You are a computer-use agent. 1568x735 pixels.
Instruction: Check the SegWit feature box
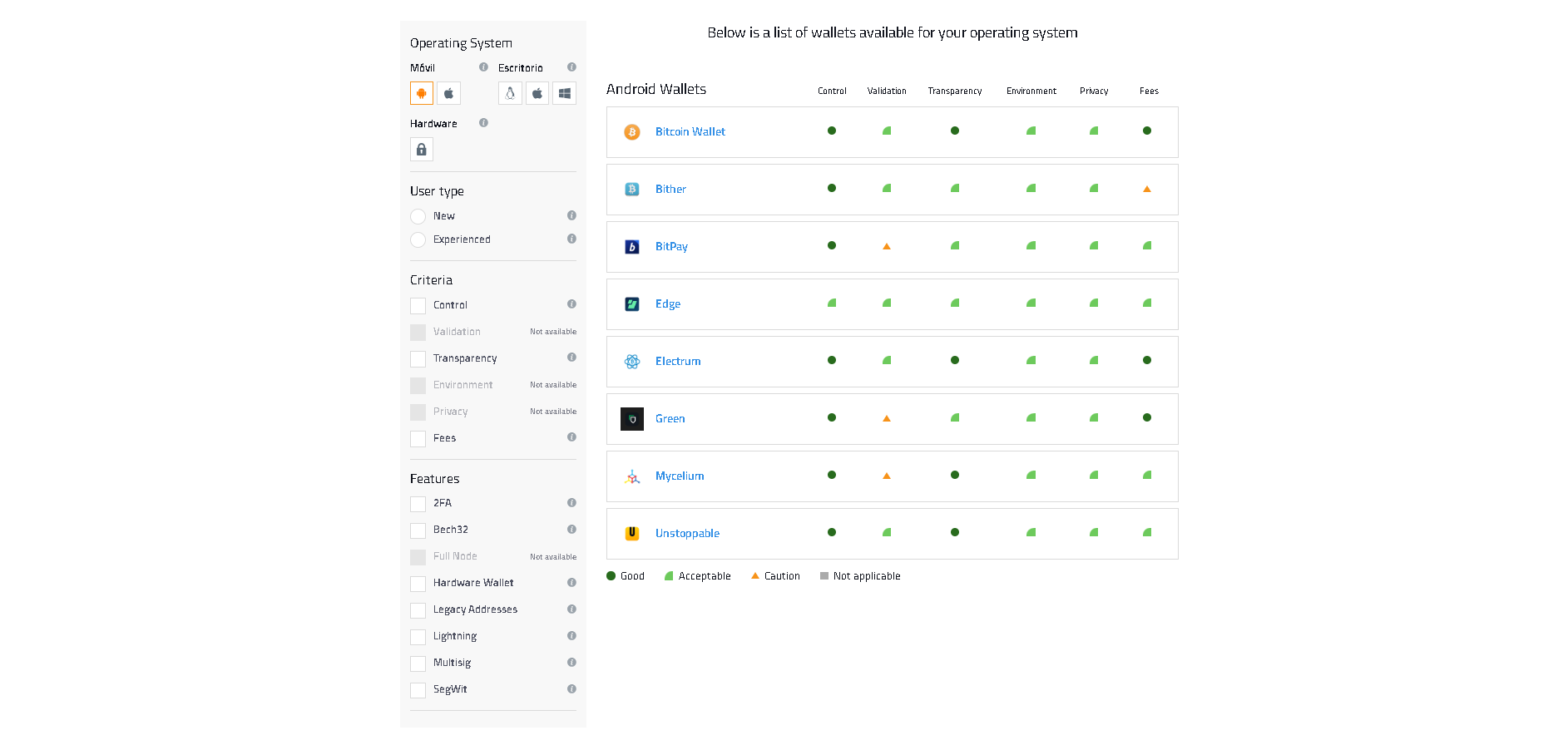(418, 690)
